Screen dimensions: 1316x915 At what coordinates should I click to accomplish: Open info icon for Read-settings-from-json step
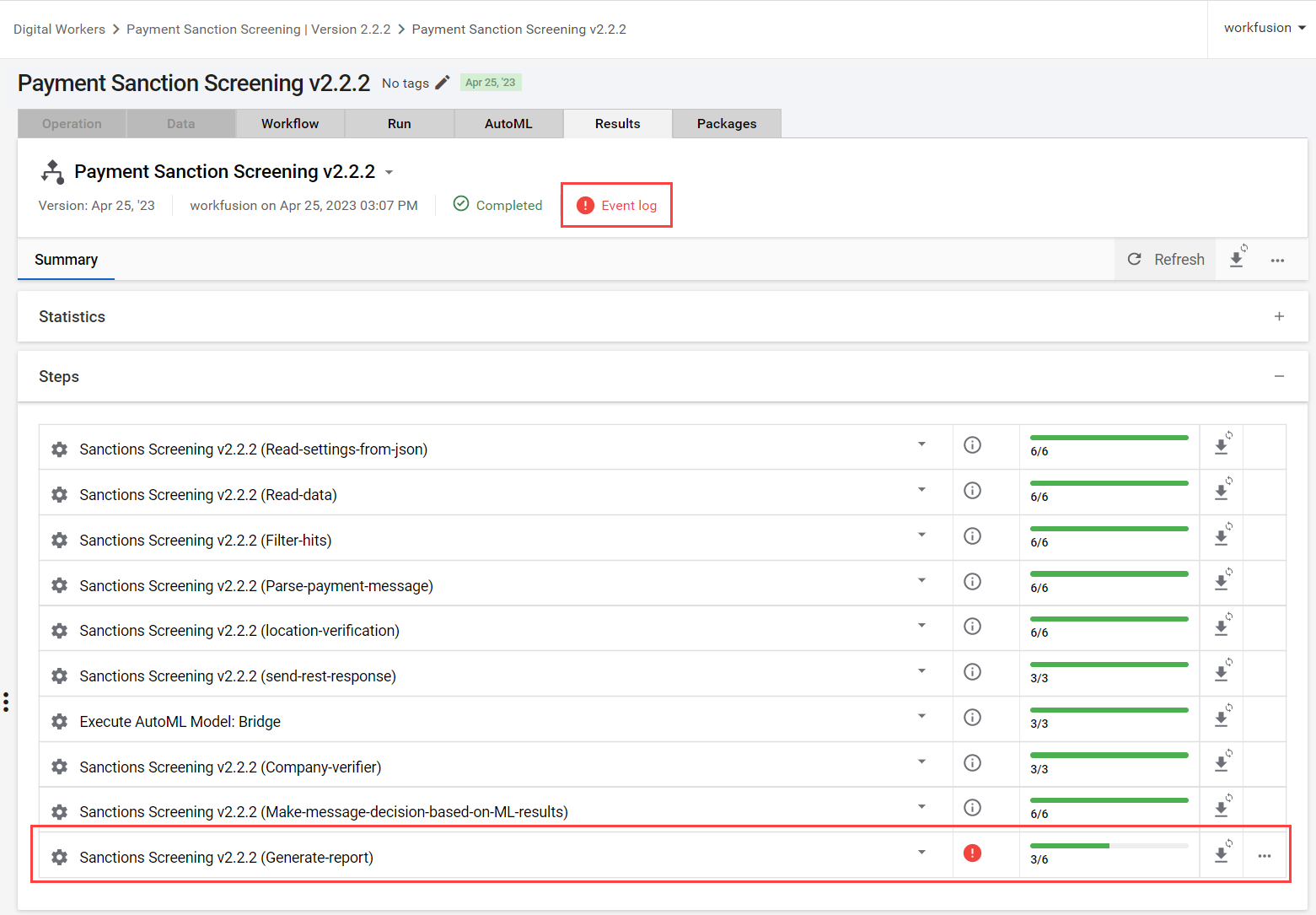(972, 445)
